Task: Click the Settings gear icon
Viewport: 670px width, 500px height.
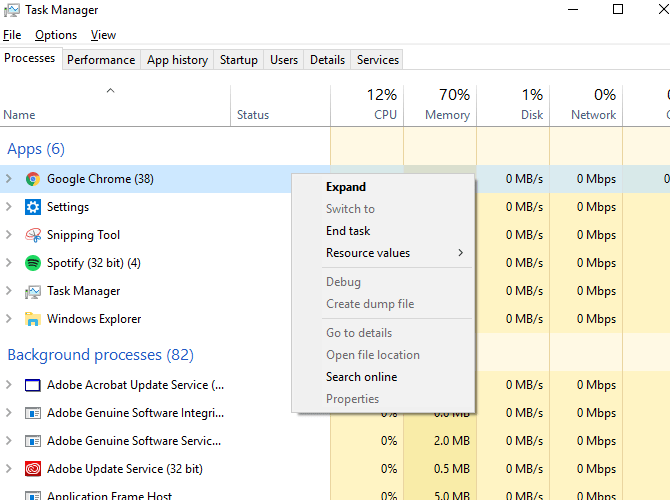Action: point(32,207)
